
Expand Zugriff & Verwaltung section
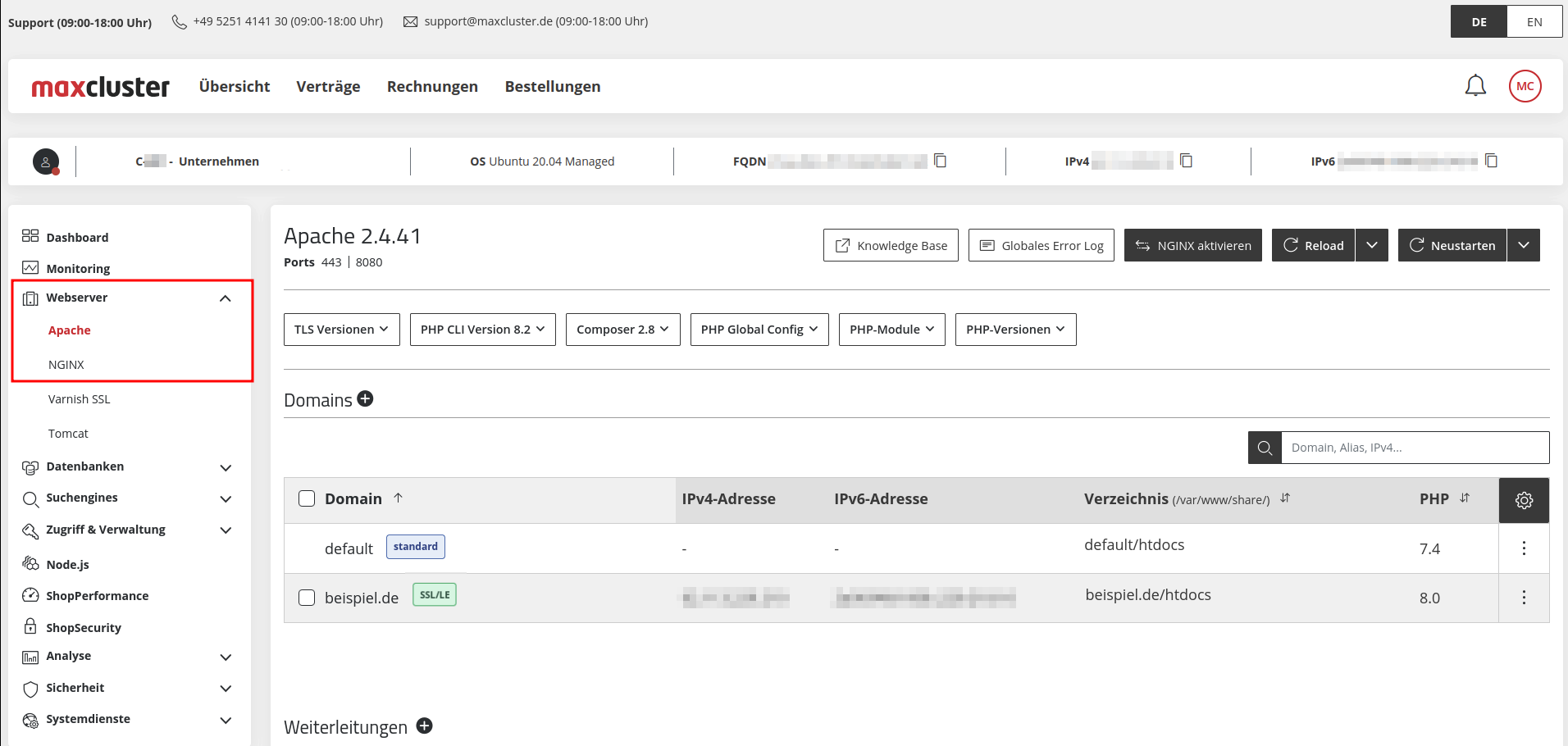[226, 530]
